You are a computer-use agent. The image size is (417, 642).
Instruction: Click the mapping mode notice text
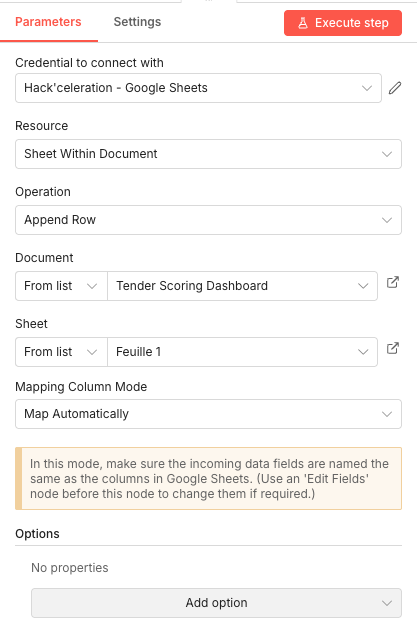click(209, 479)
